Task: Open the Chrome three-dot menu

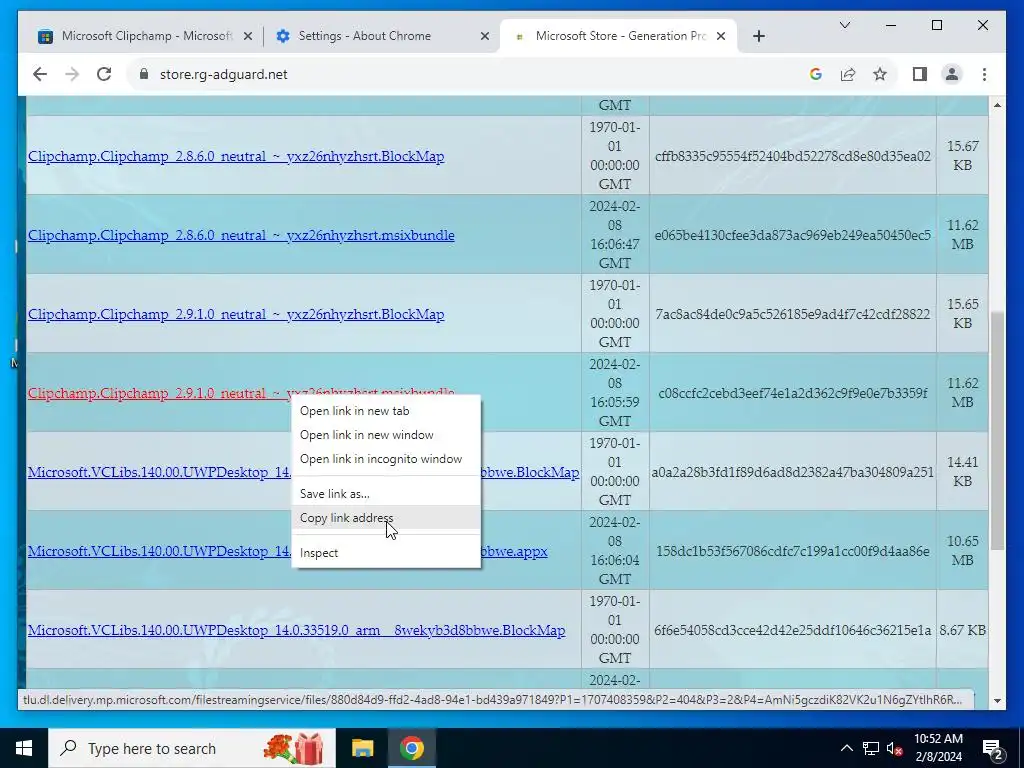Action: [x=984, y=74]
